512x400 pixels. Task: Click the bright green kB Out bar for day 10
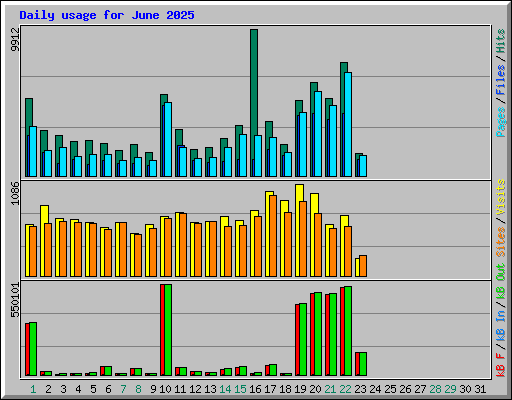click(x=168, y=330)
